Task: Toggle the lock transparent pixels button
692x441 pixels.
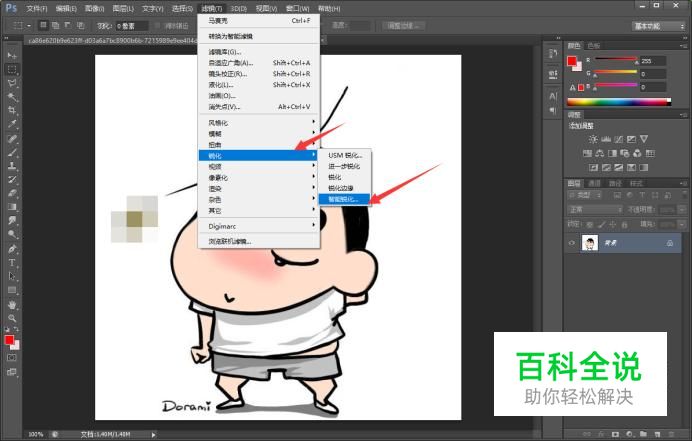Action: pyautogui.click(x=589, y=224)
